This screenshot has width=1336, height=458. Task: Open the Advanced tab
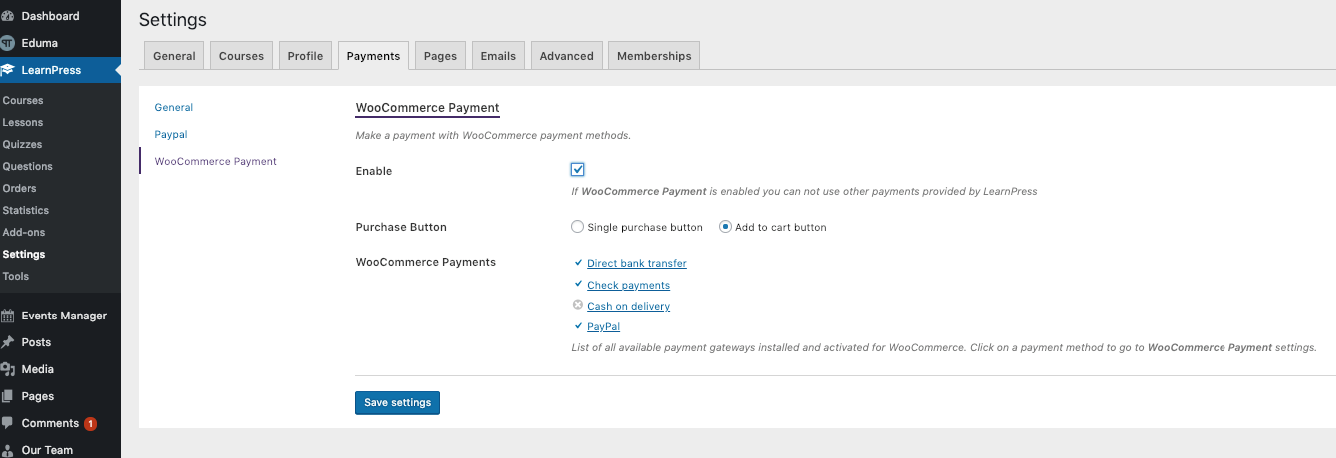tap(566, 56)
